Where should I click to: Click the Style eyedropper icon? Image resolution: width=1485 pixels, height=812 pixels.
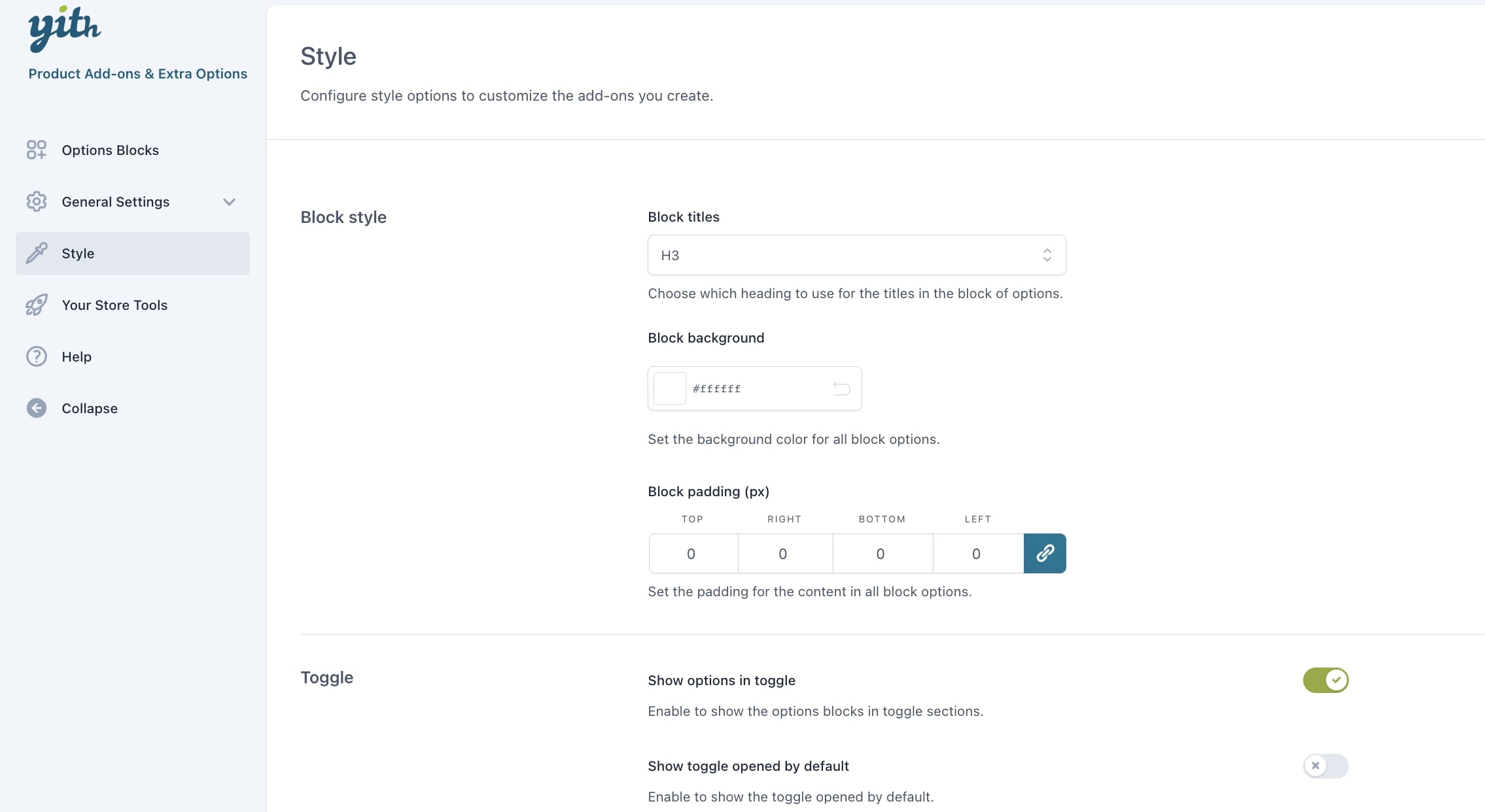[x=37, y=253]
